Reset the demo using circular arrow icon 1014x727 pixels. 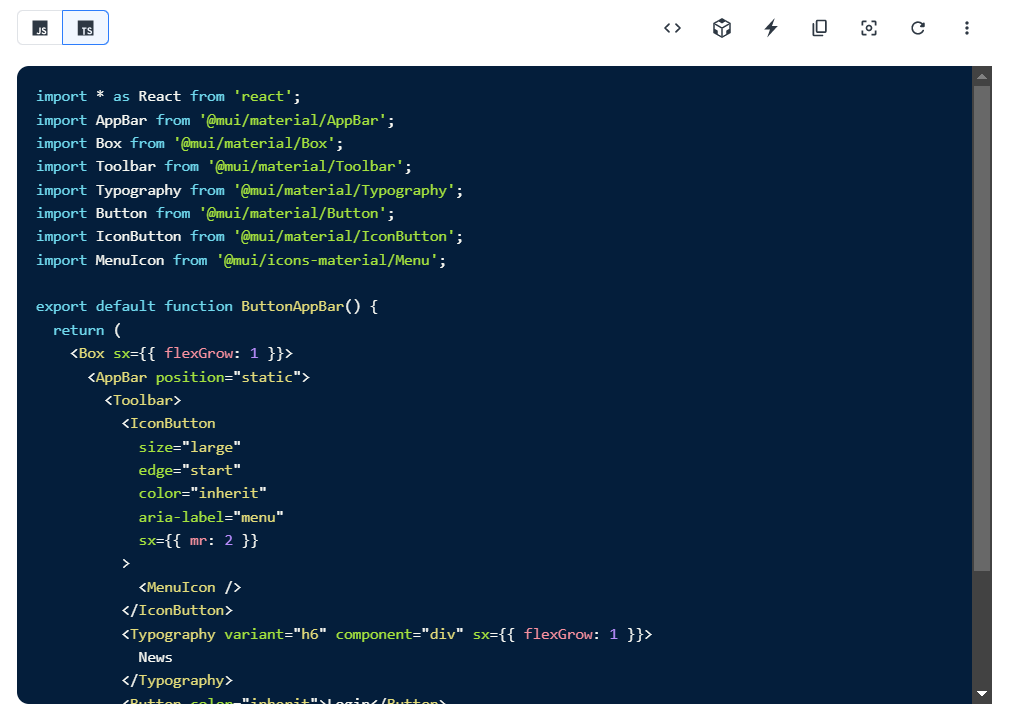tap(918, 28)
